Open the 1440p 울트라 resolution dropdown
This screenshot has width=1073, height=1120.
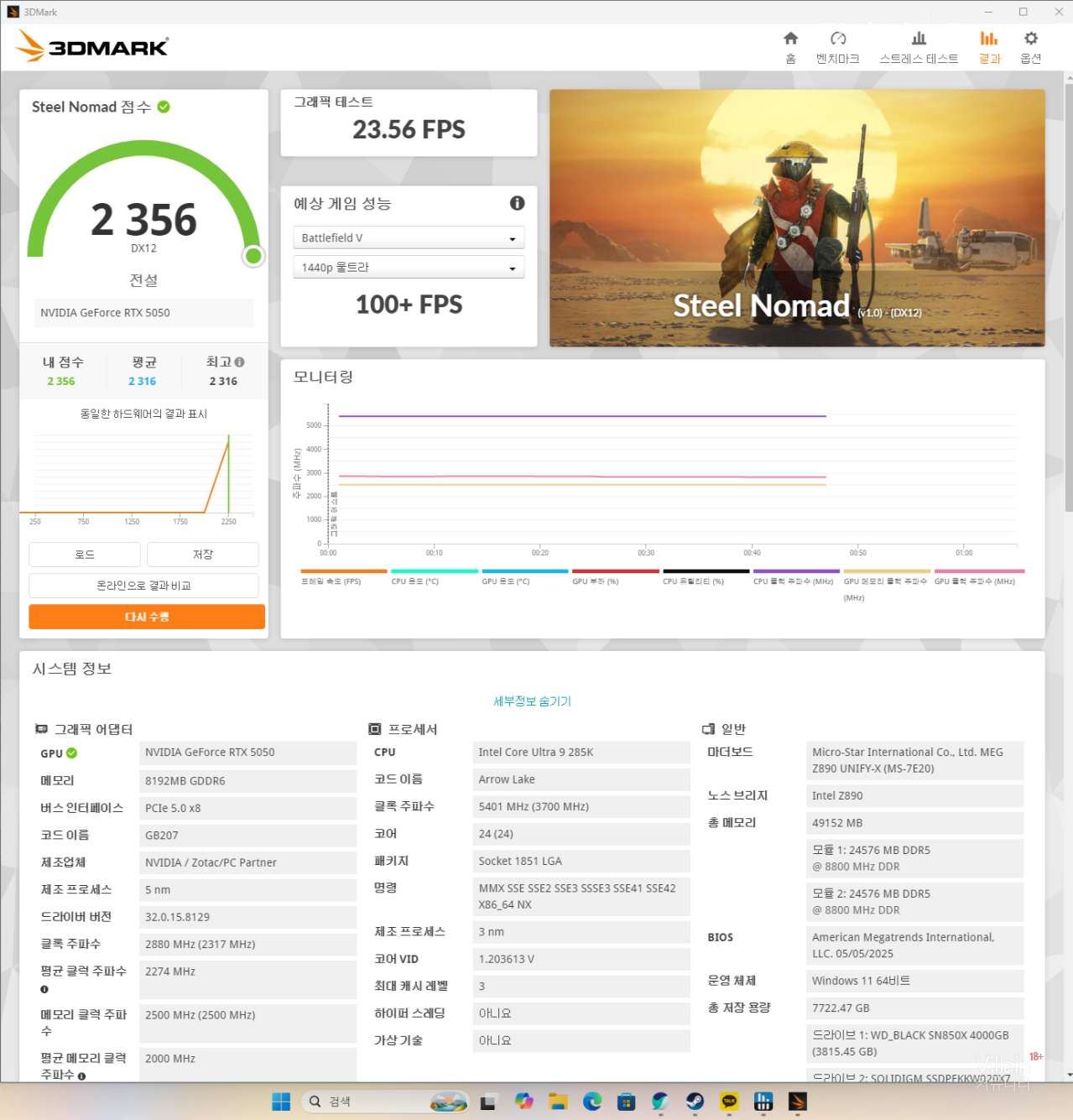(409, 268)
